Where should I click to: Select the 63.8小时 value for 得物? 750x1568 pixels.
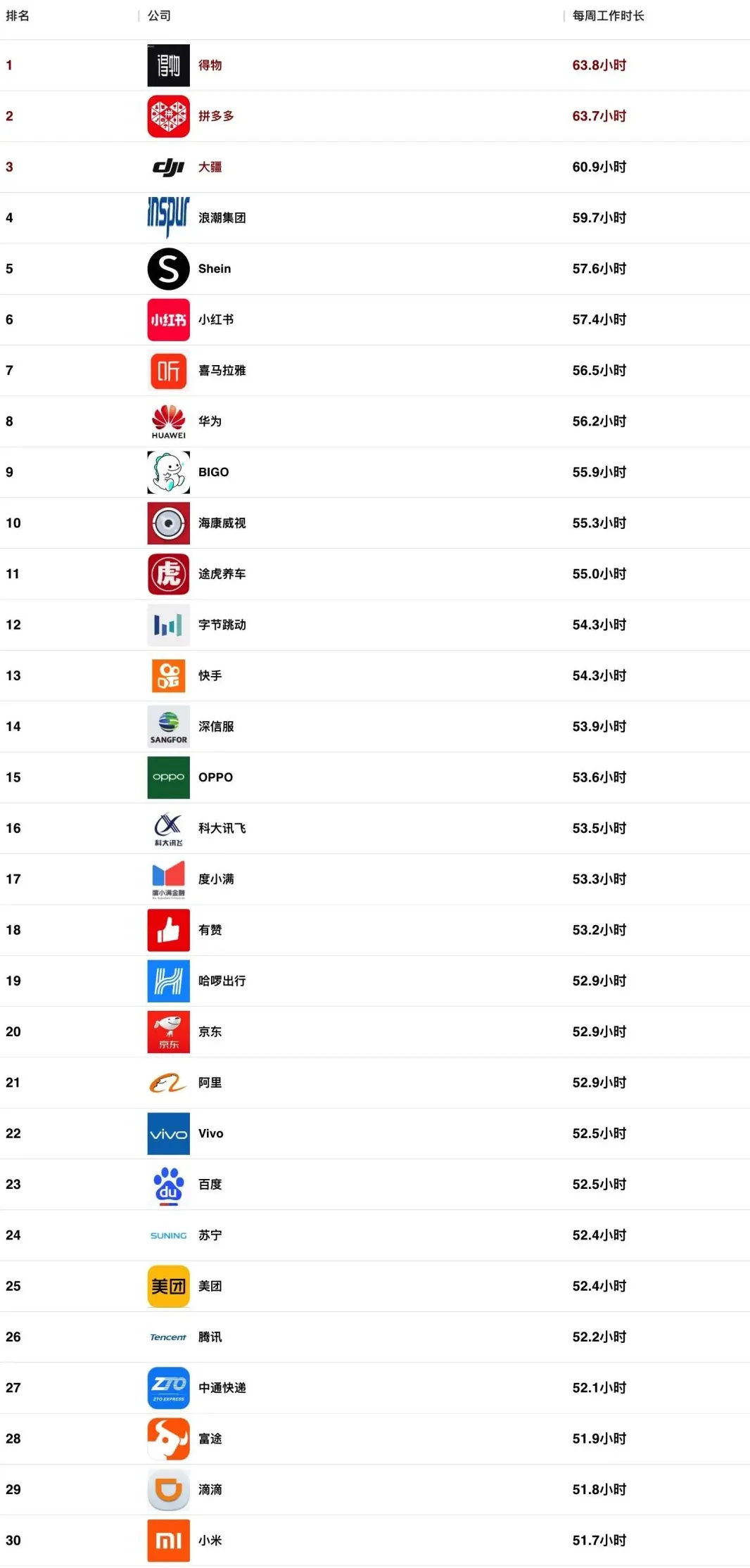(x=599, y=65)
